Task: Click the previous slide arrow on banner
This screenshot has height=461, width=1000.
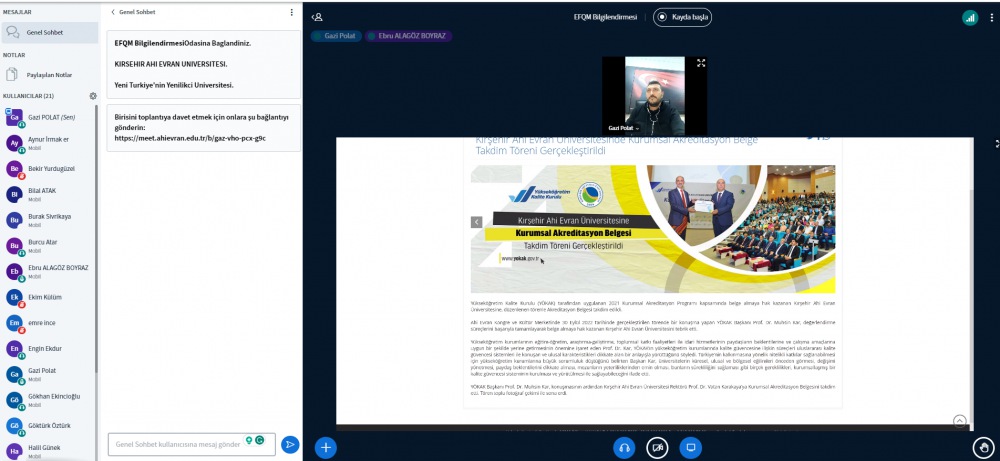Action: click(x=476, y=222)
